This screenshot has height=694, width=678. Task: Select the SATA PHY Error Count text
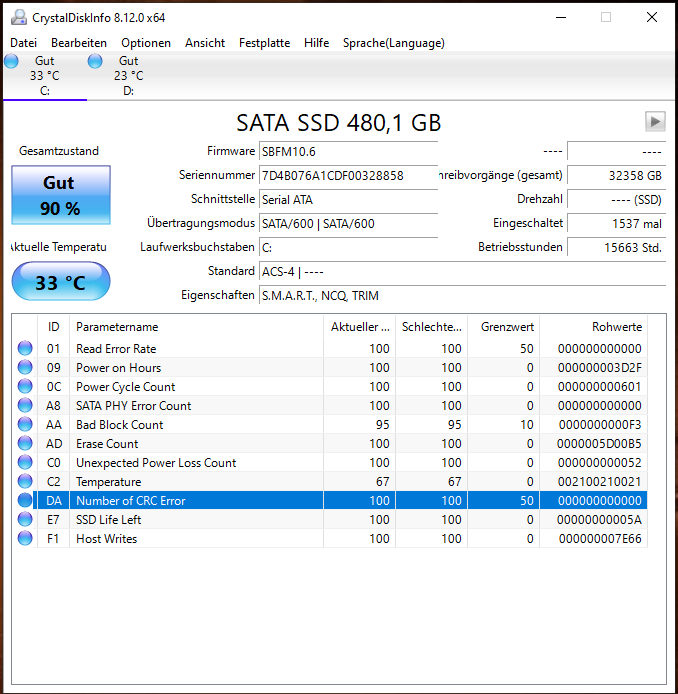tap(133, 406)
